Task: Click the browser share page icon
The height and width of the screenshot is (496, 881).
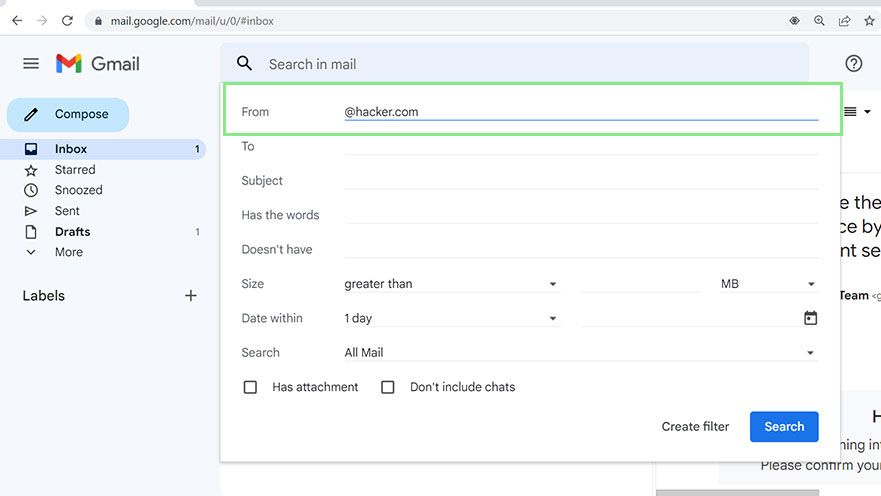Action: (x=845, y=20)
